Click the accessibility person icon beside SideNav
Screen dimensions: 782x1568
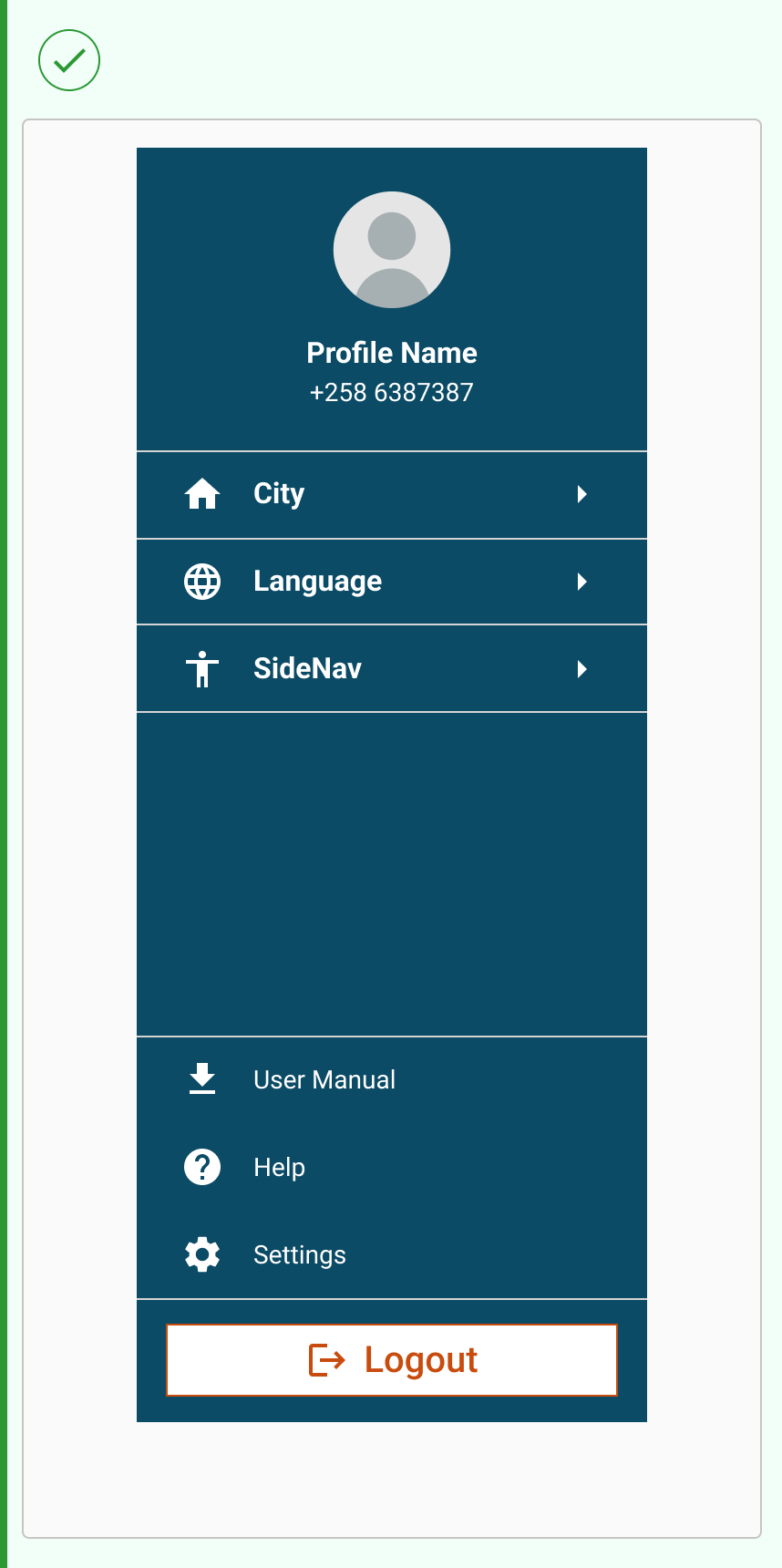(202, 669)
